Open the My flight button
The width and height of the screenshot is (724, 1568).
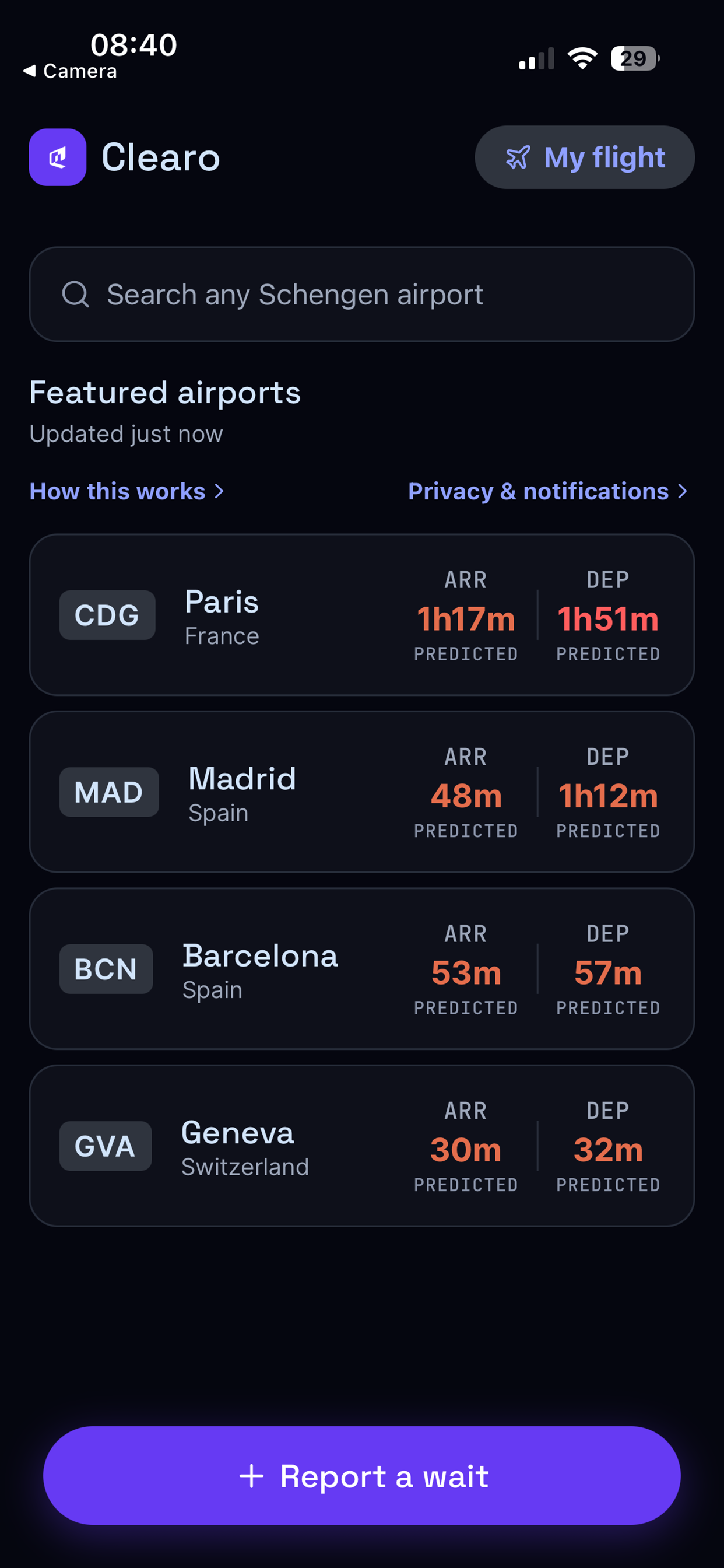point(585,157)
